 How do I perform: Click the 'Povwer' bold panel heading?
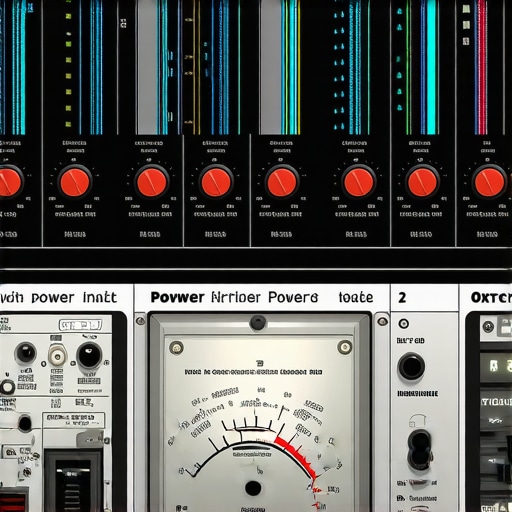pyautogui.click(x=177, y=297)
